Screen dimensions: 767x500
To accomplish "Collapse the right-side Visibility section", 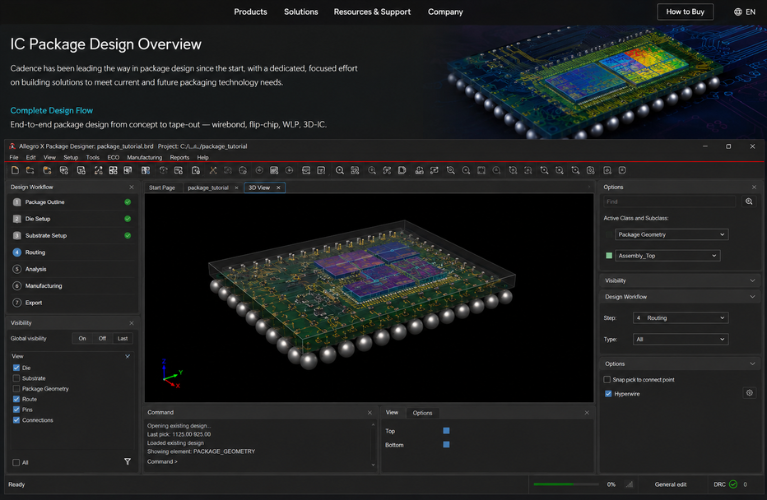I will (752, 280).
